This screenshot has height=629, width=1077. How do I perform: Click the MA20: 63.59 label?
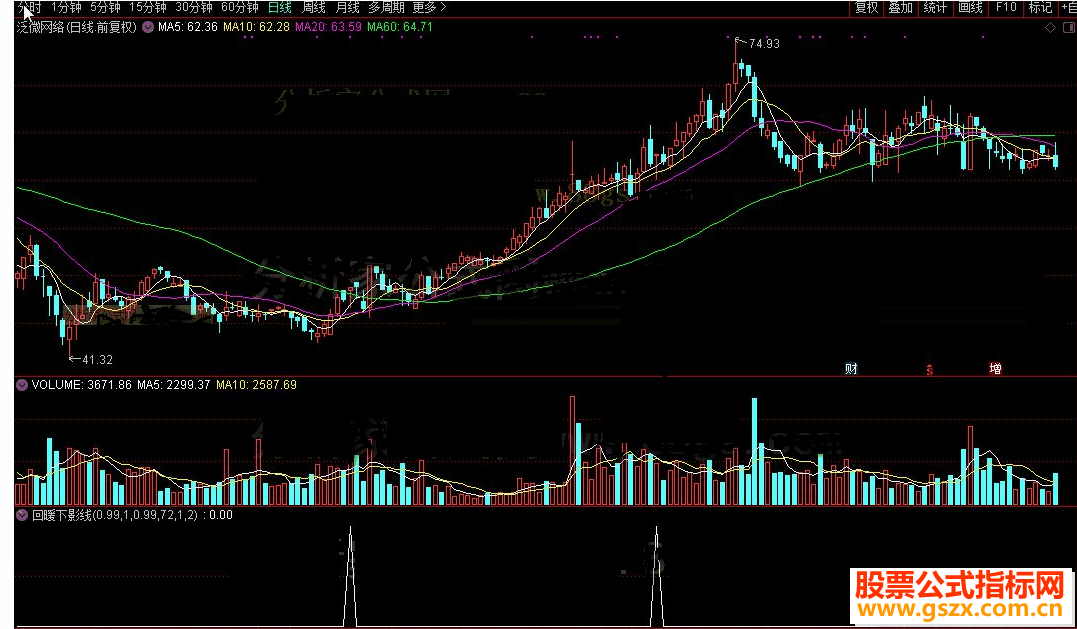click(x=328, y=27)
